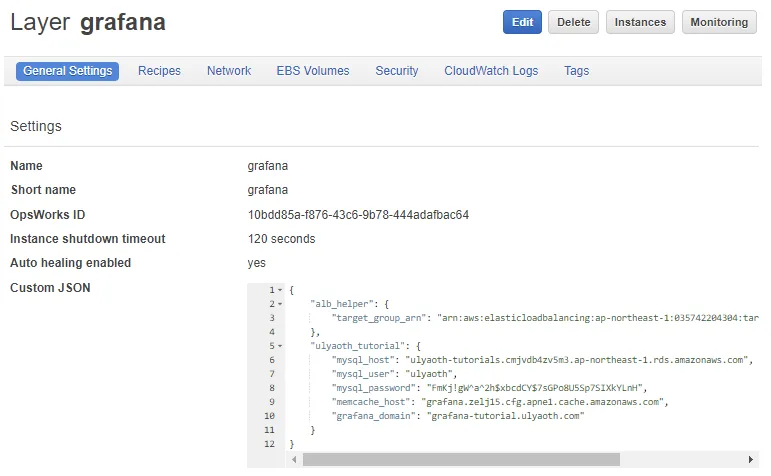Screen dimensions: 771x476
Task: Fold the ulyaoth_tutorial block at line 5
Action: point(279,346)
